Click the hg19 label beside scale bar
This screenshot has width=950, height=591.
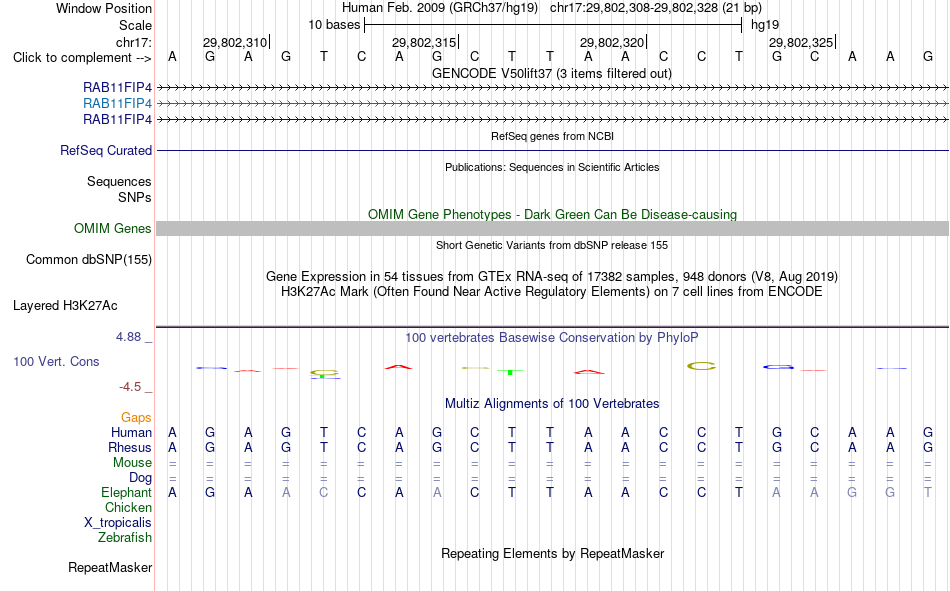(765, 25)
